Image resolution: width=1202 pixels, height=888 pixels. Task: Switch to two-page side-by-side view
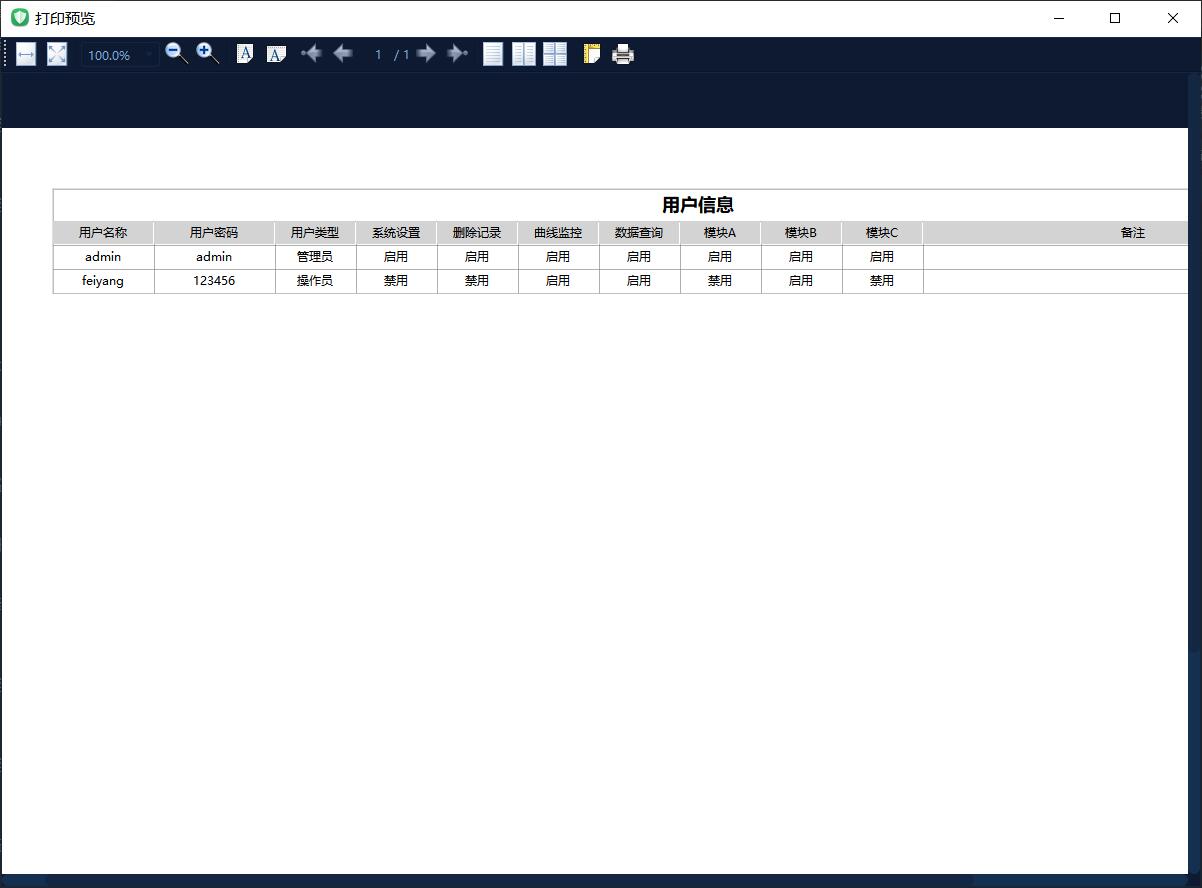coord(524,54)
